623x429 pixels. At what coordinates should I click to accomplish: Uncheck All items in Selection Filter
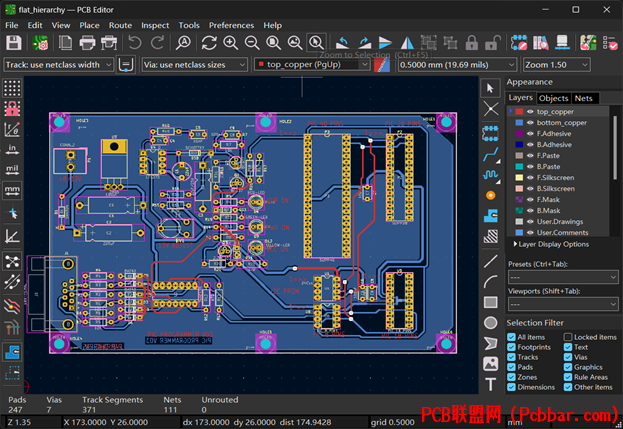511,337
